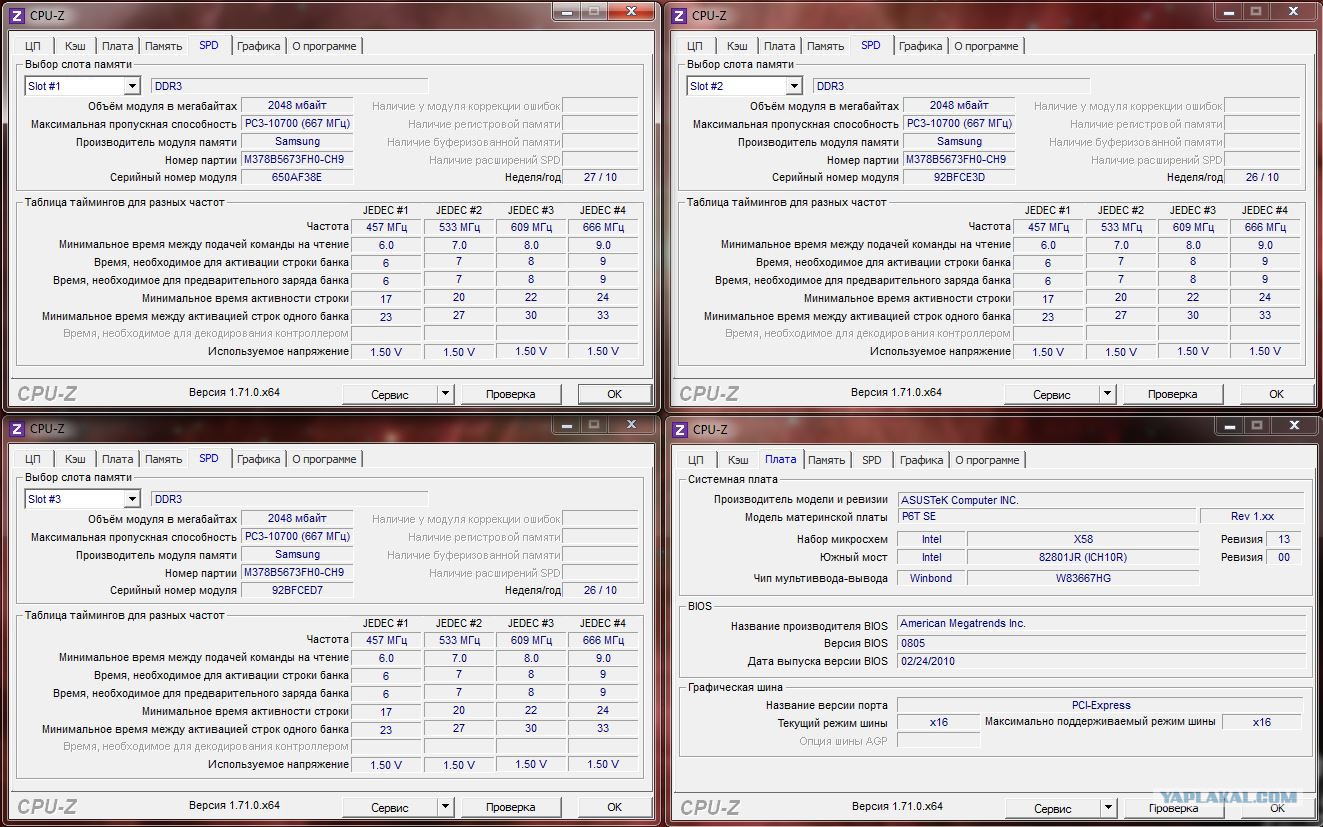Click American Megatrends Inc. field
1323x827 pixels.
pyautogui.click(x=1100, y=623)
